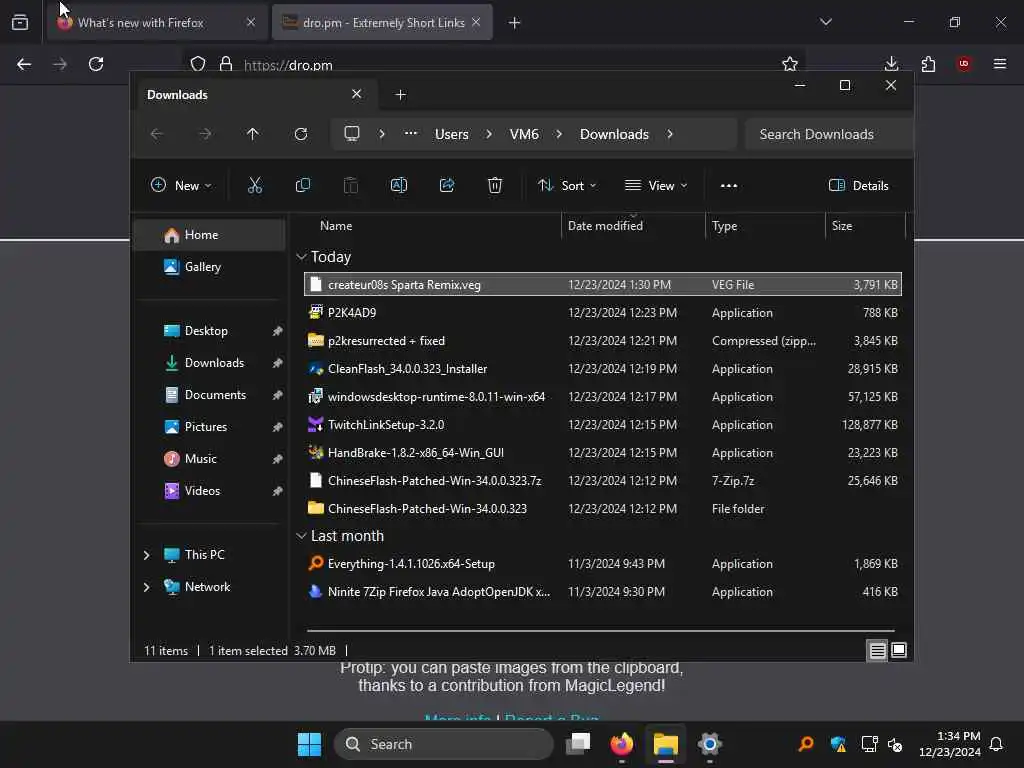Click the VM6 breadcrumb

524,134
